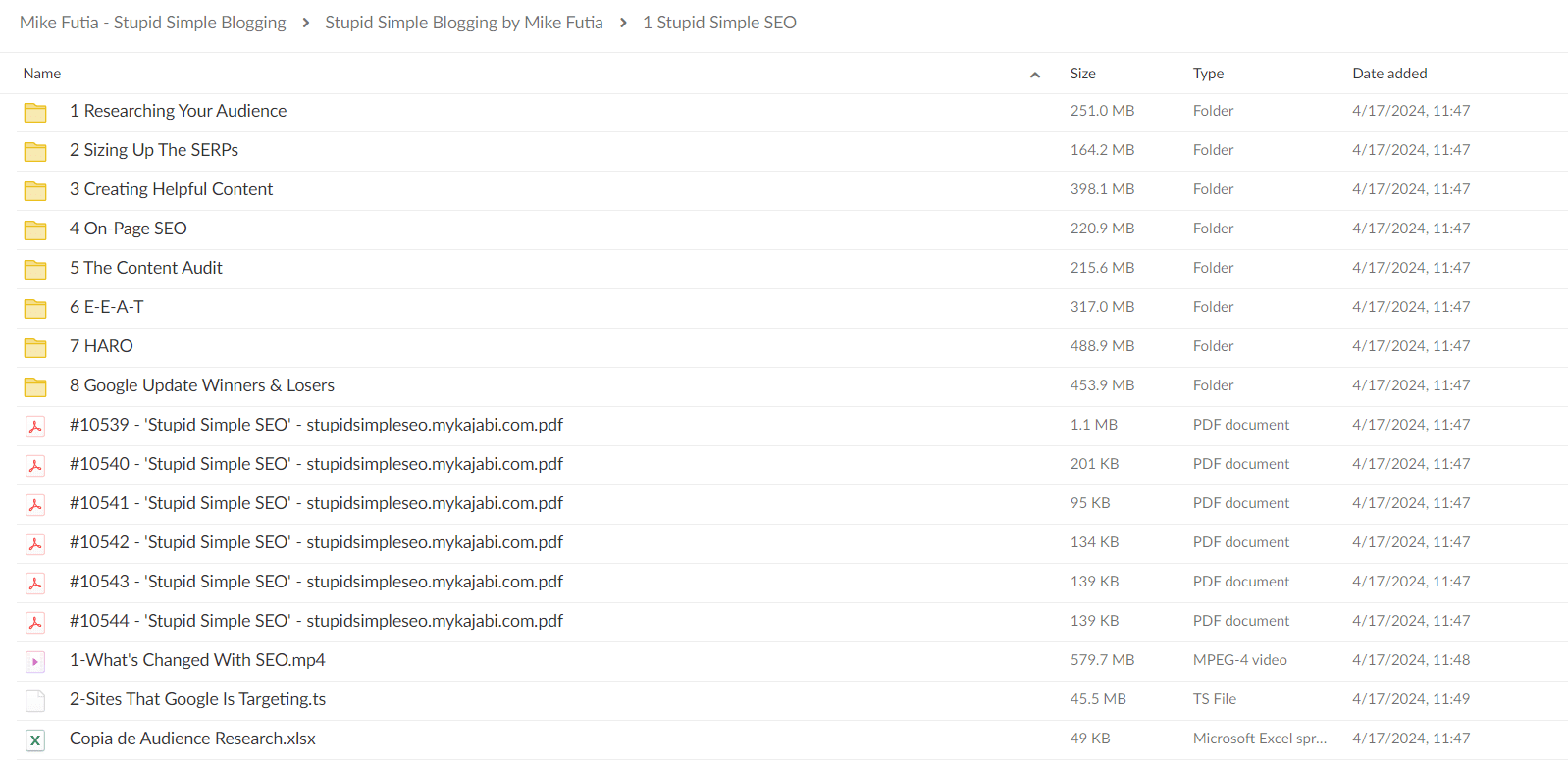
Task: Open folder 3 Creating Helpful Content
Action: 172,189
